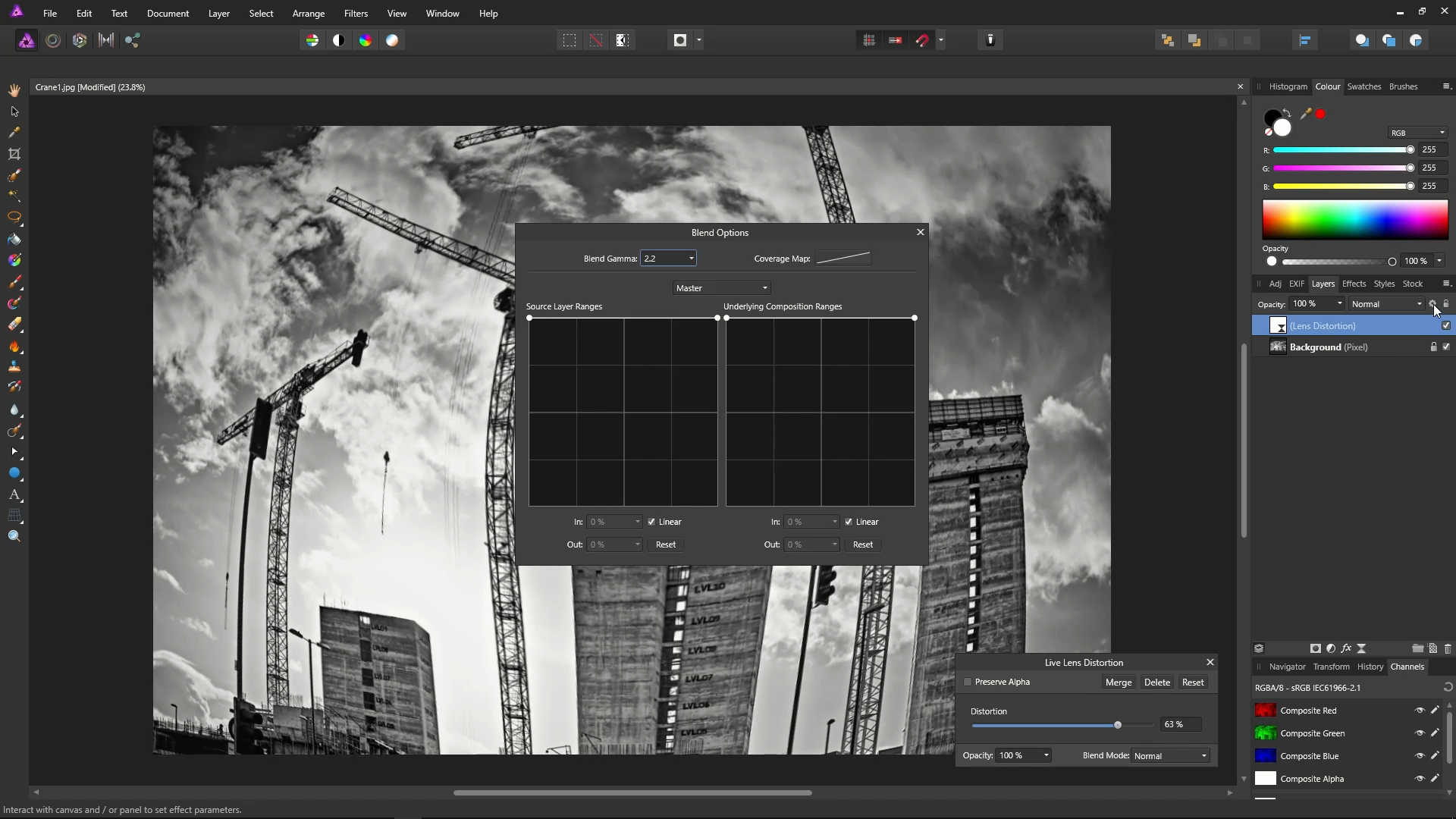
Task: Select the Artistic Text tool
Action: pos(14,494)
